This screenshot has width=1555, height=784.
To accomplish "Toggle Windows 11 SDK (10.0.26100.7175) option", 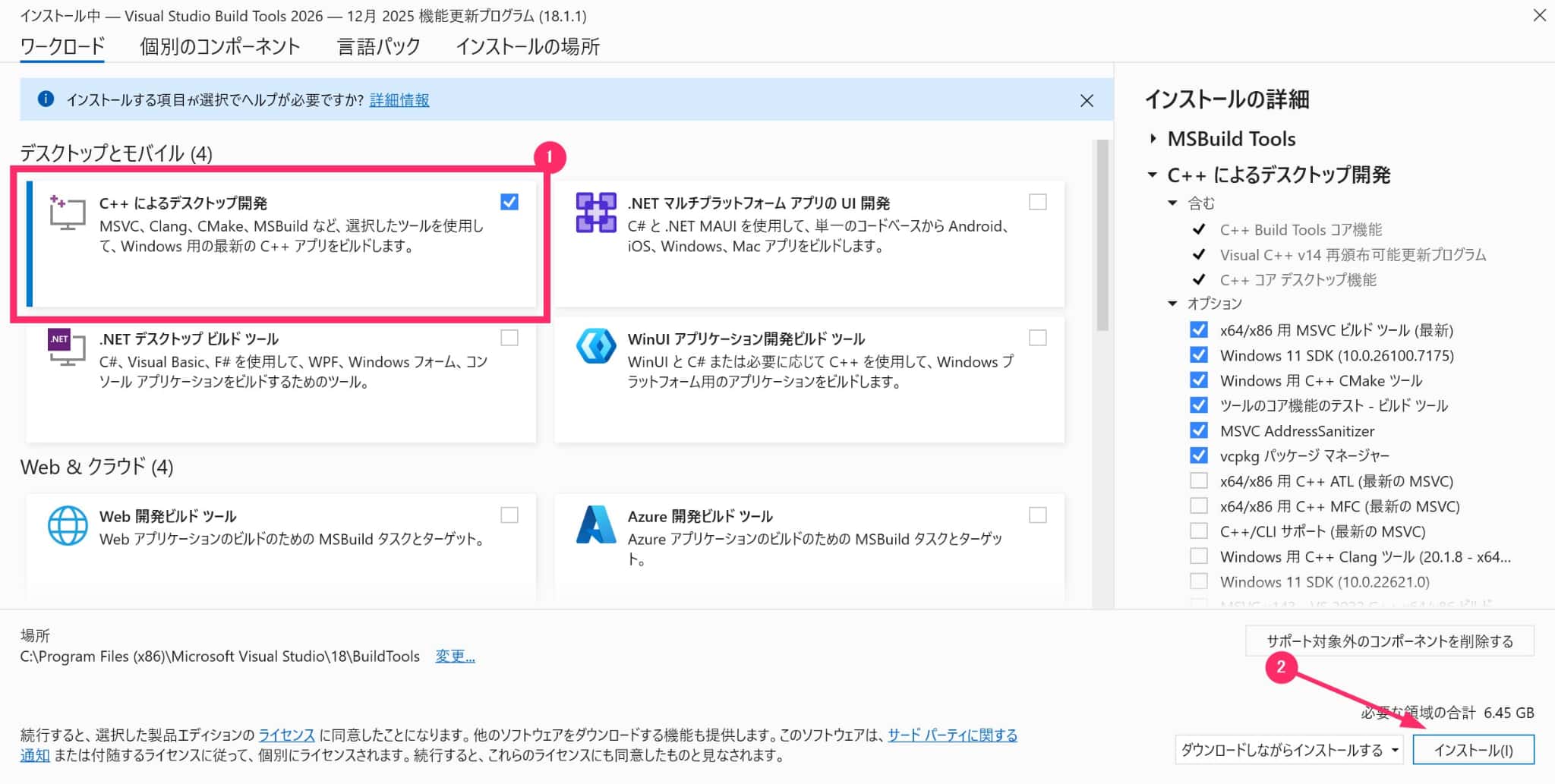I will click(1198, 355).
